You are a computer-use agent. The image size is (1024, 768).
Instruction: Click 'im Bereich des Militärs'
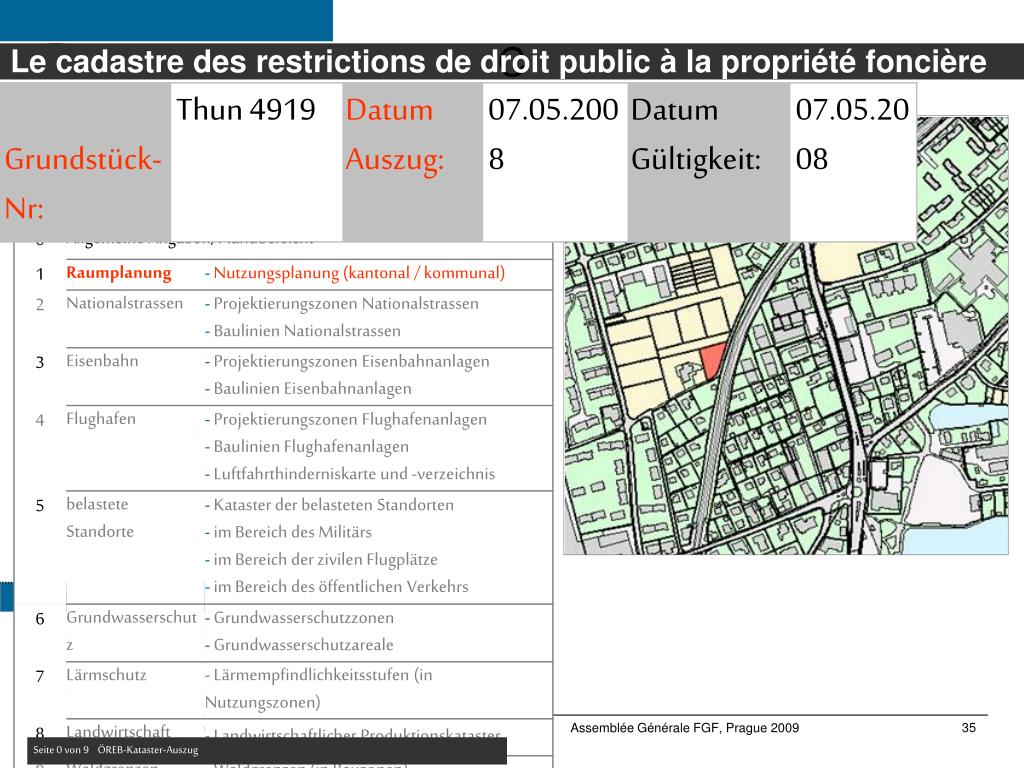tap(292, 532)
